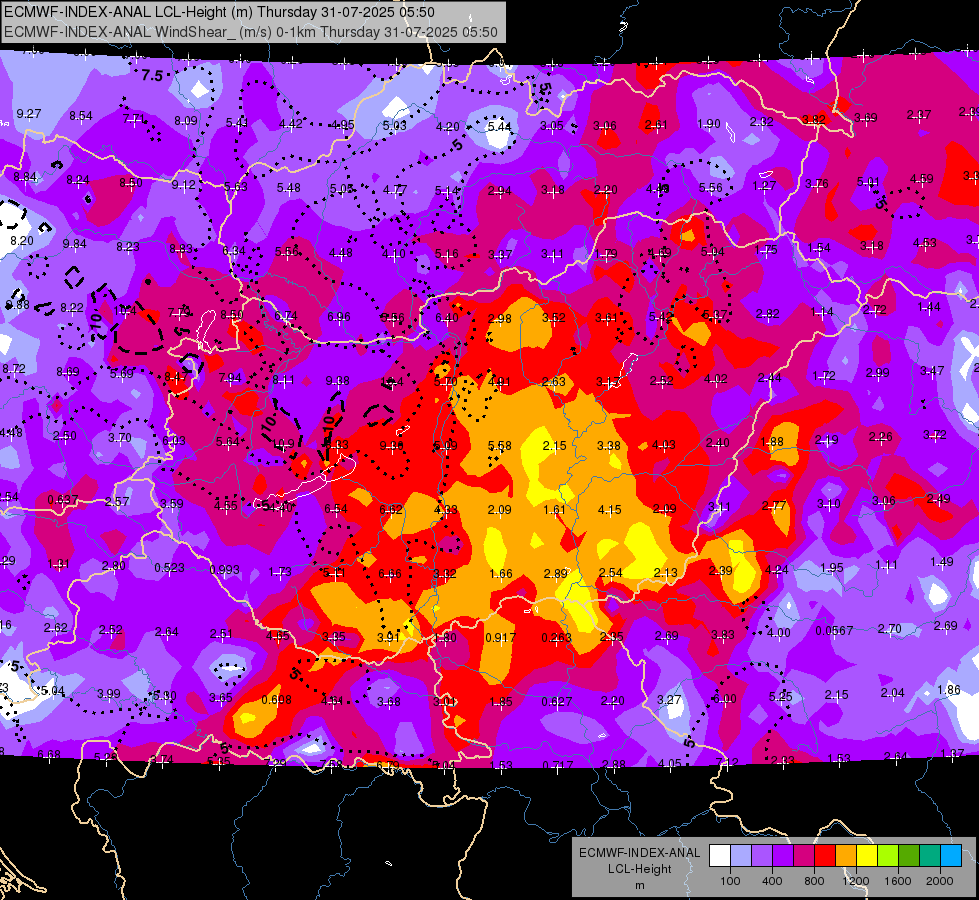This screenshot has width=979, height=900.
Task: Click the '400' legend scale label
Action: [x=772, y=881]
